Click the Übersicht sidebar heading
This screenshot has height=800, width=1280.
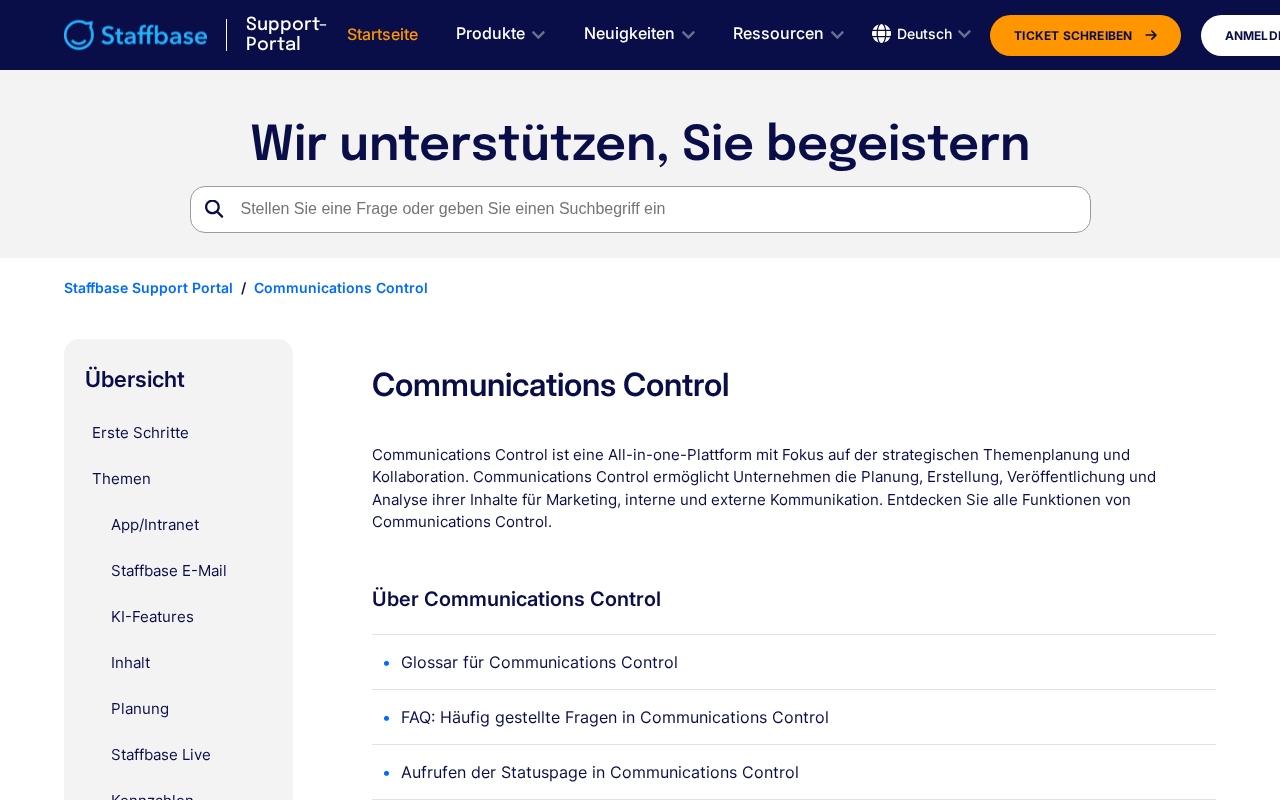[x=135, y=380]
